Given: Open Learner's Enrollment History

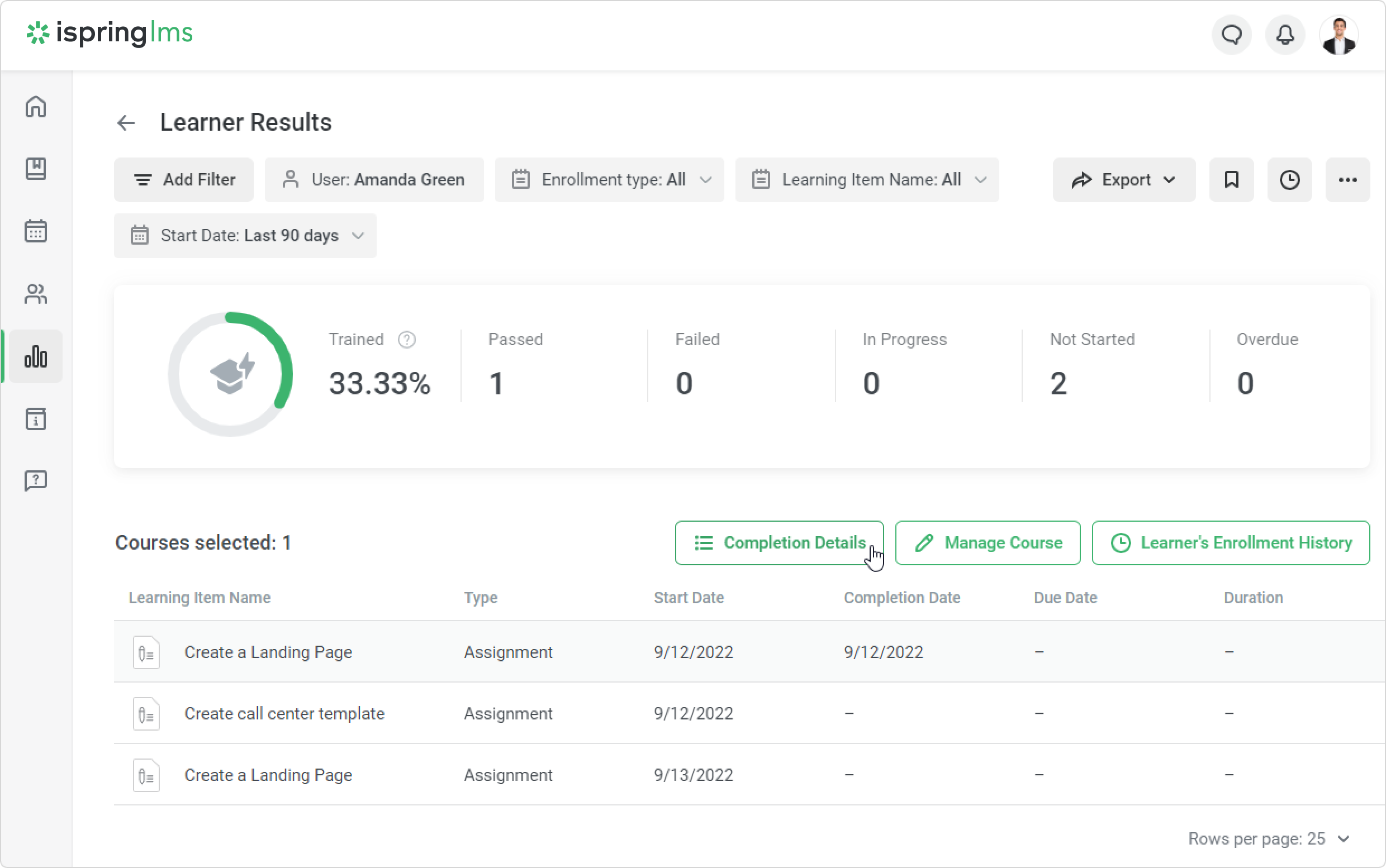Looking at the screenshot, I should click(x=1230, y=543).
